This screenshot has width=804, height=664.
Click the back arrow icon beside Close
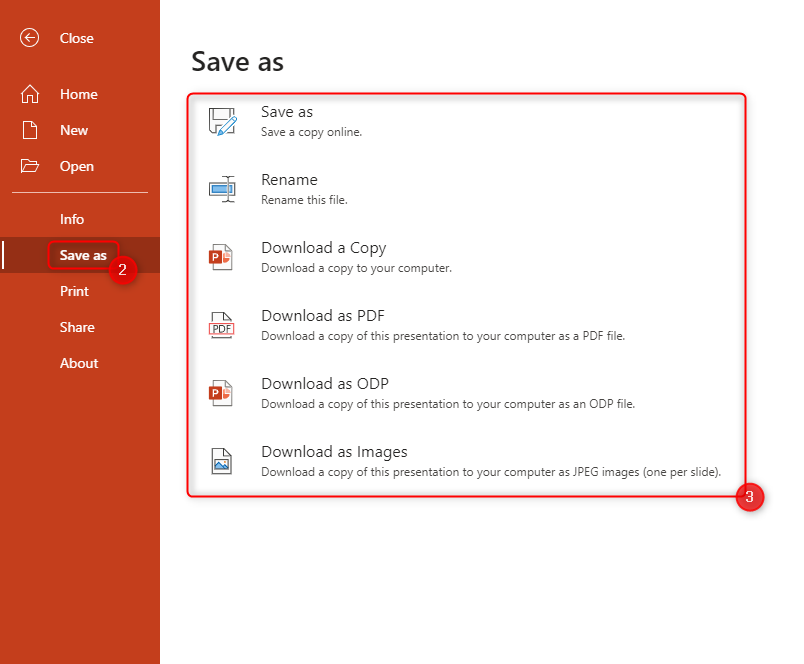click(30, 38)
